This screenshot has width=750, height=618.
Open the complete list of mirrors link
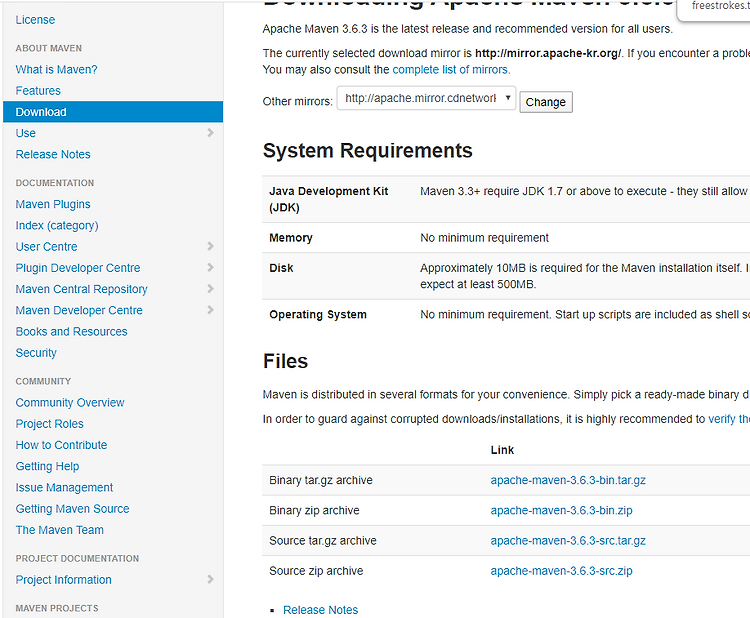[451, 69]
